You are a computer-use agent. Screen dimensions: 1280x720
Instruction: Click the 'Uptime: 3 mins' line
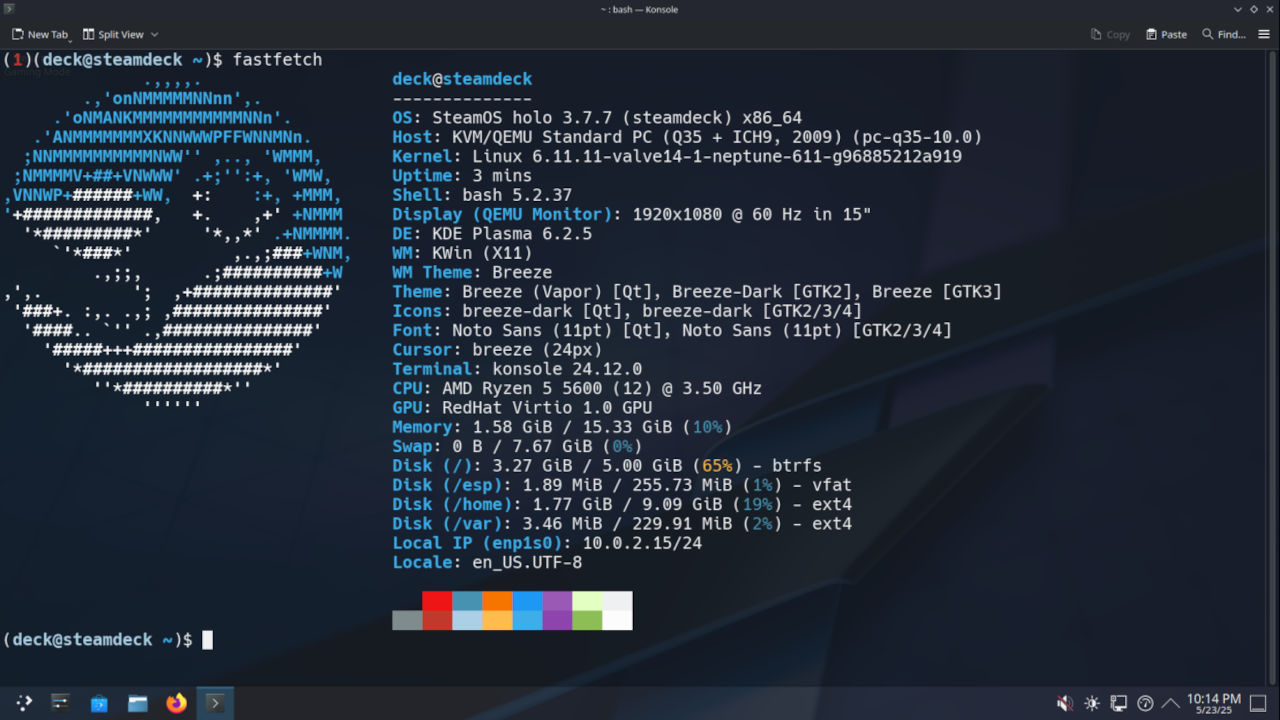462,176
